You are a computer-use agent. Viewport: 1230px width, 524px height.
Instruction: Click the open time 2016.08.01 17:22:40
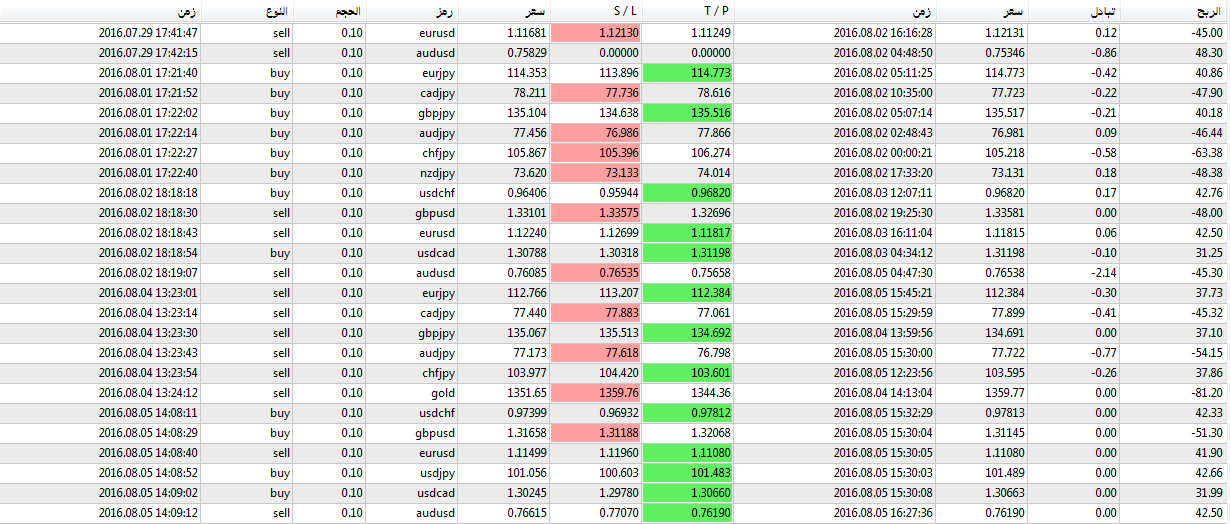148,172
